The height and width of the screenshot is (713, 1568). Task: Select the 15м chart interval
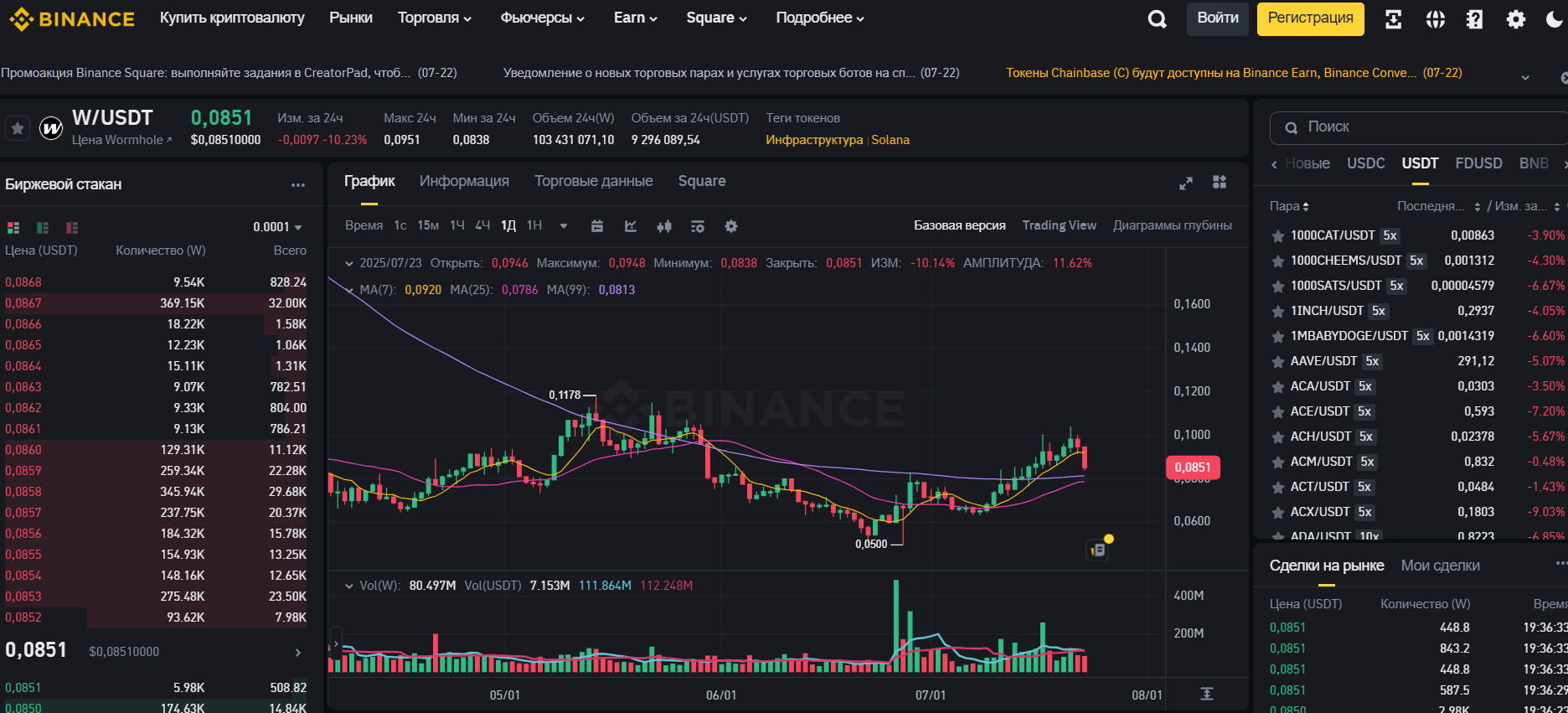(428, 225)
